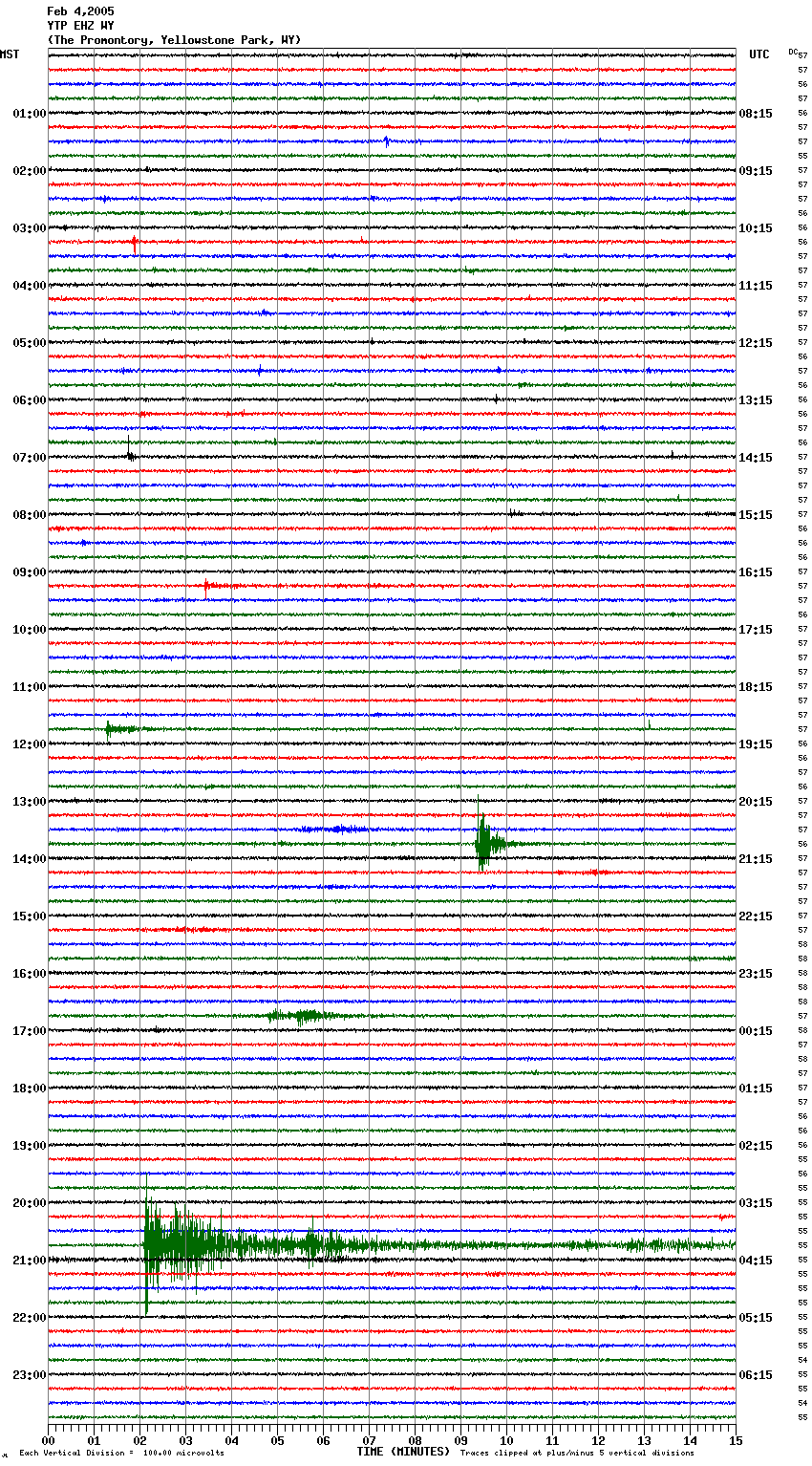Screen dimensions: 812x1466
Task: Click the 16:15 UTC time label
Action: [756, 572]
